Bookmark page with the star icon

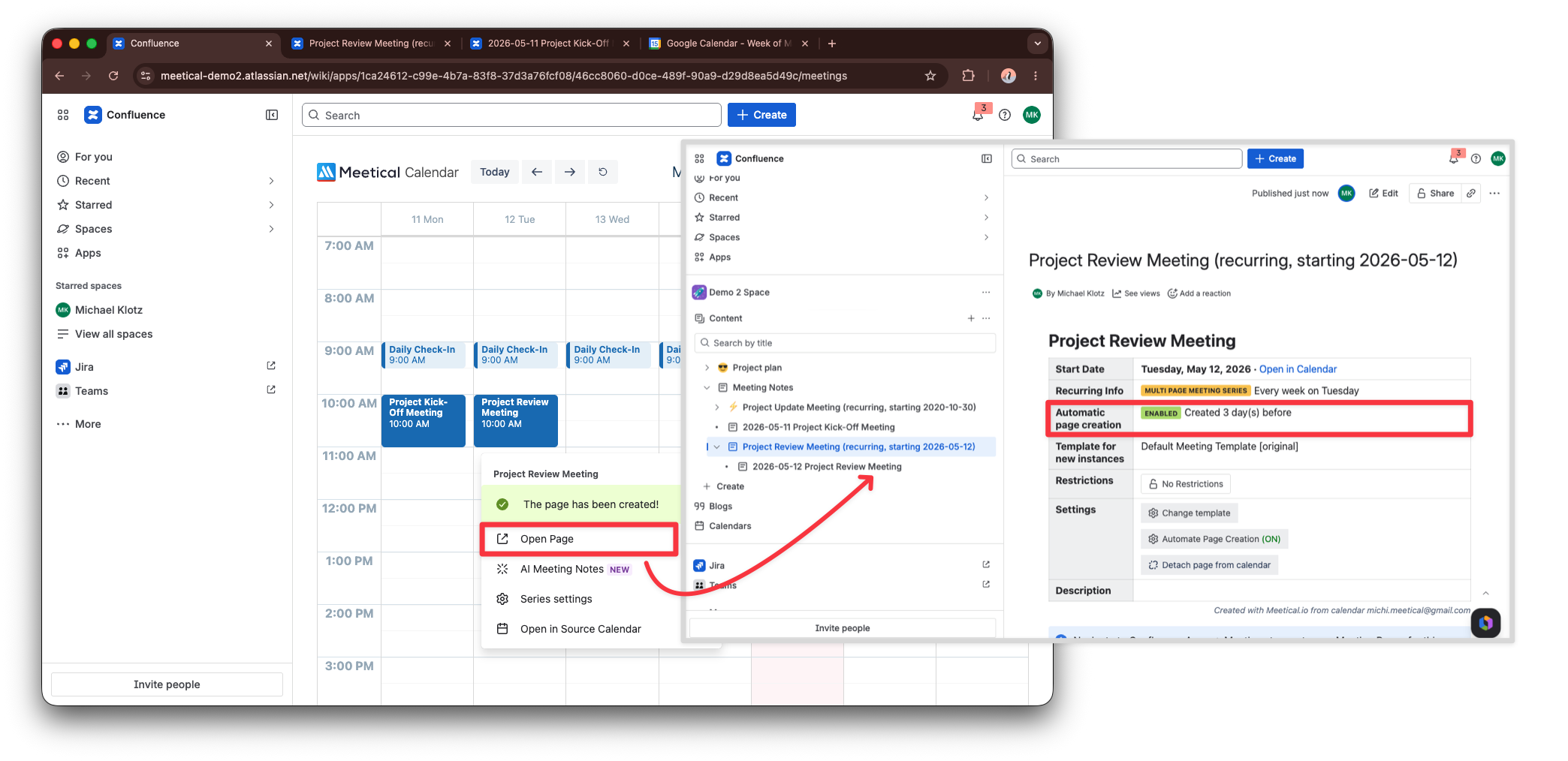930,76
